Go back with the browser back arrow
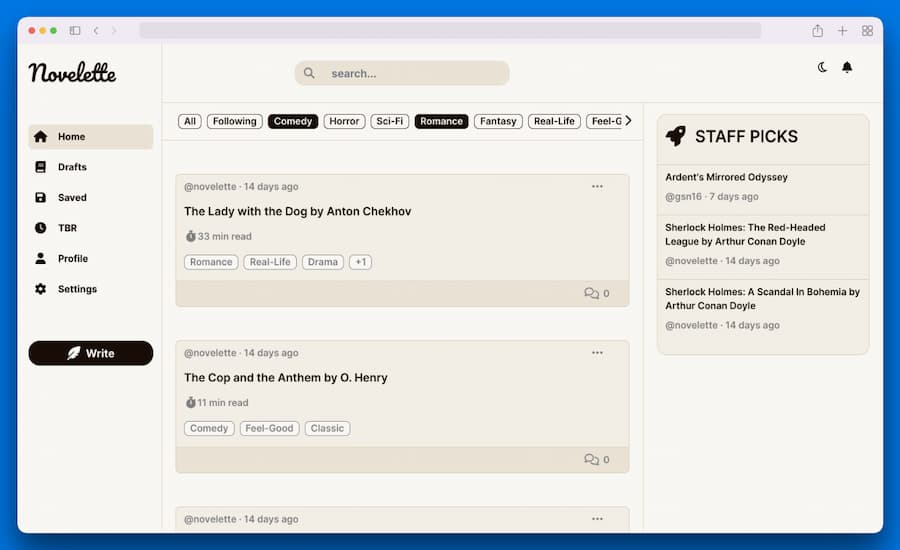Image resolution: width=900 pixels, height=550 pixels. pyautogui.click(x=96, y=30)
